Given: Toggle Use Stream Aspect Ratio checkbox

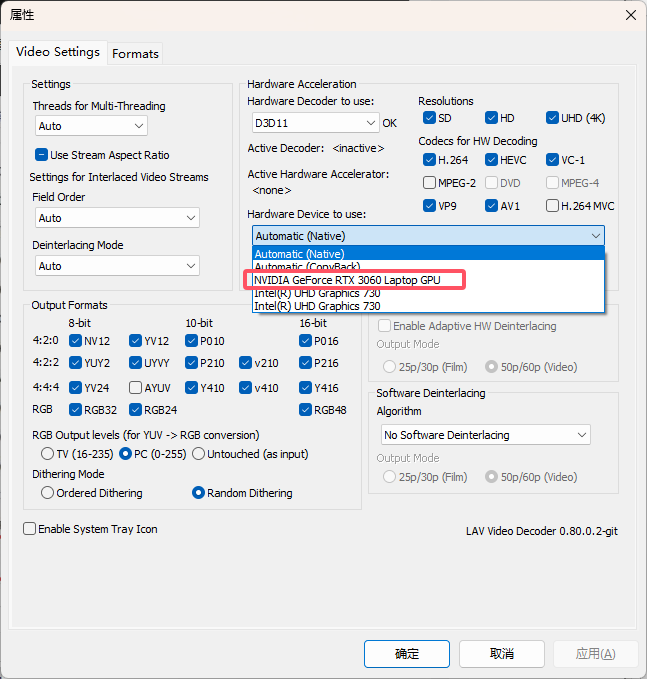Looking at the screenshot, I should 42,155.
